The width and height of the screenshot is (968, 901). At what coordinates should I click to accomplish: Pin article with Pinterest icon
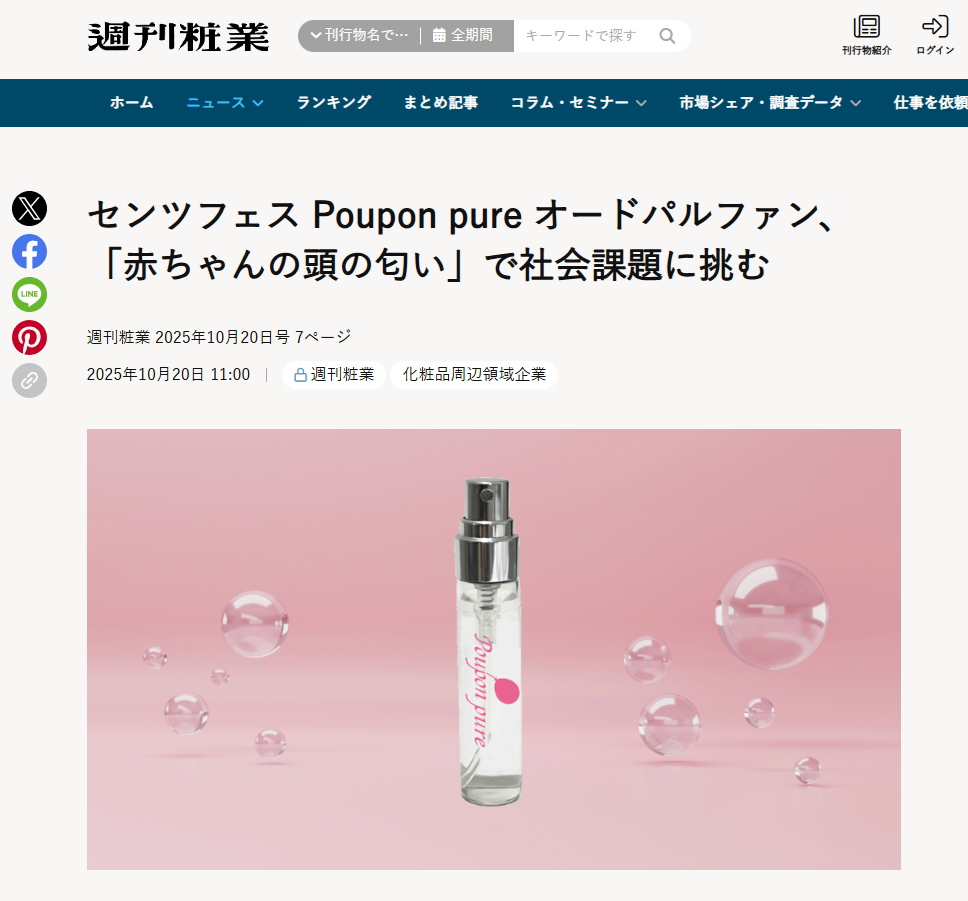point(30,337)
